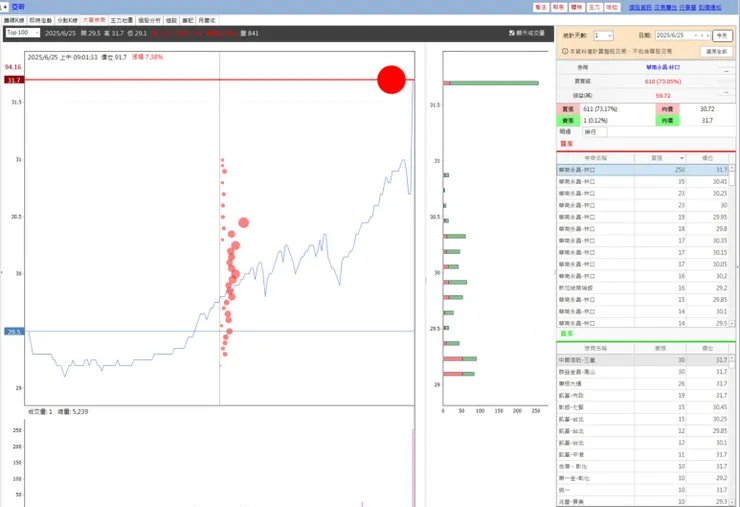Click the 31.7 price tag on chart axis
Screen dimensions: 740x507
(x=14, y=80)
